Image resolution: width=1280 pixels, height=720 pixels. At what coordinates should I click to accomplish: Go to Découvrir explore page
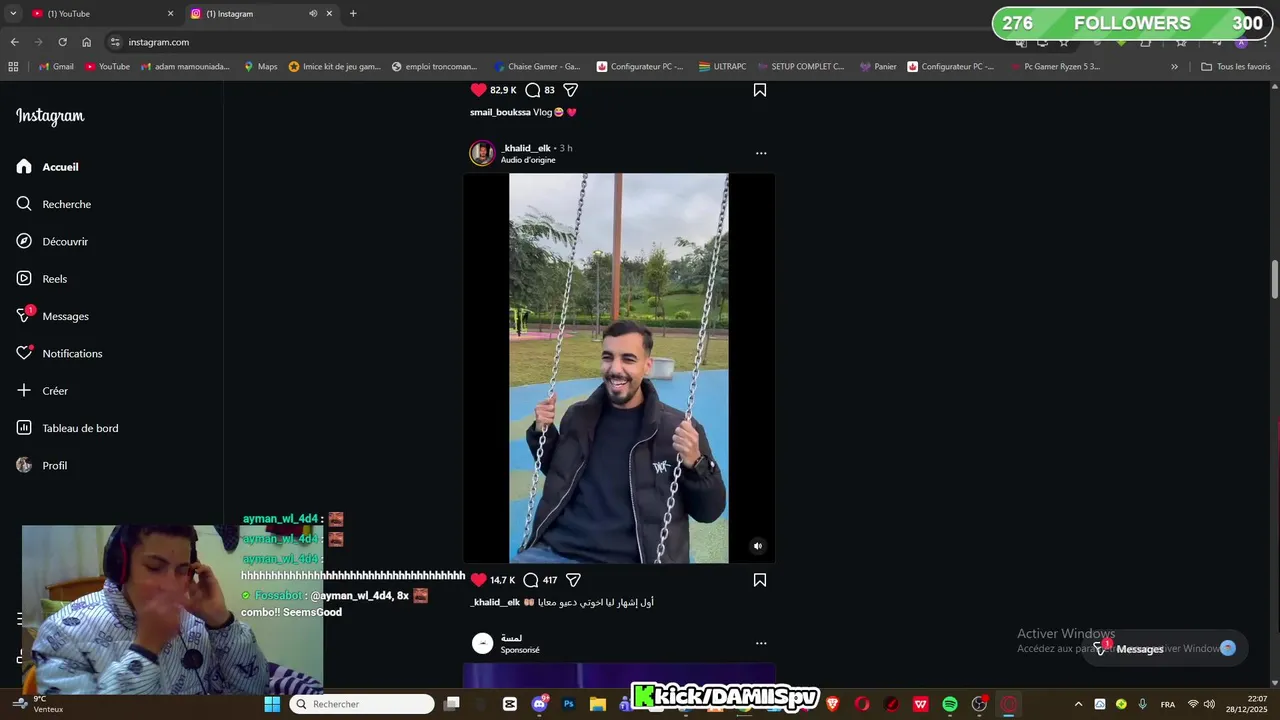tap(52, 241)
